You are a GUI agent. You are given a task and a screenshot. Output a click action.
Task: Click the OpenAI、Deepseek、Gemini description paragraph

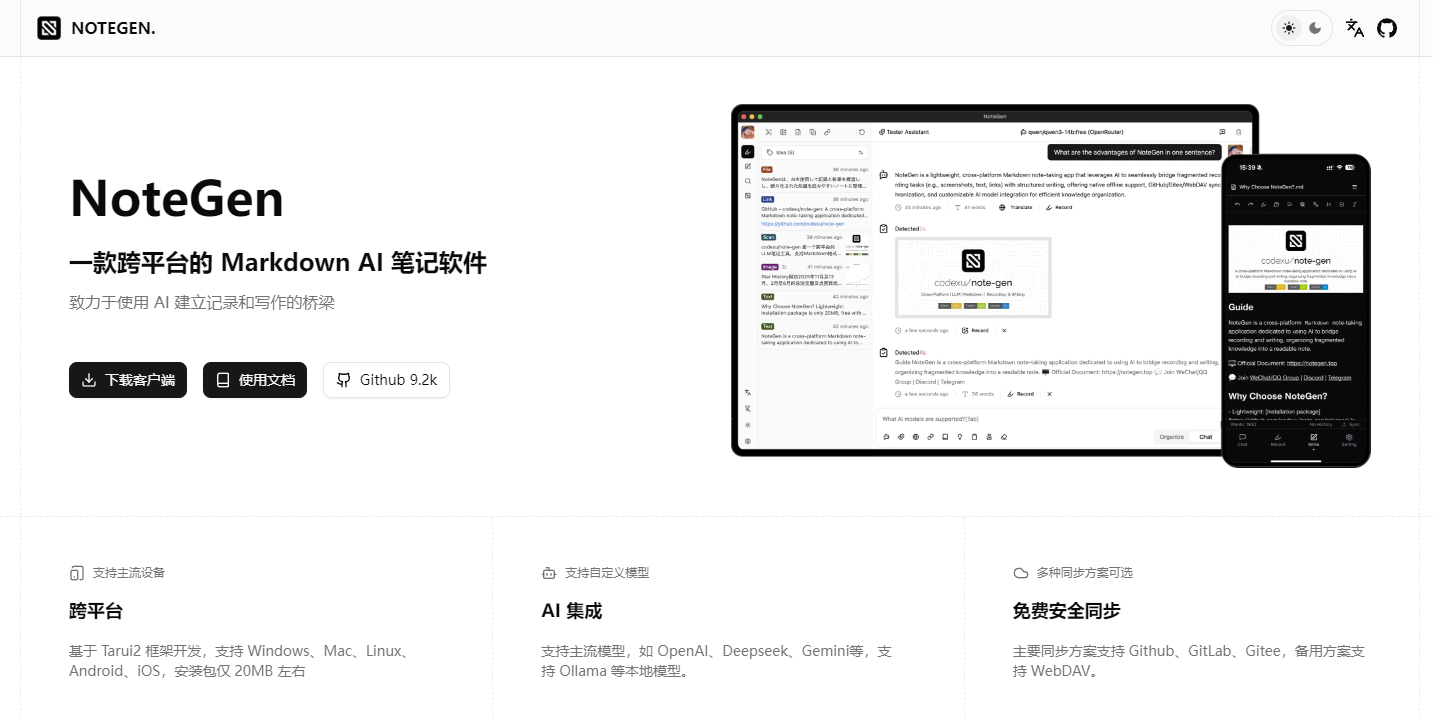716,661
